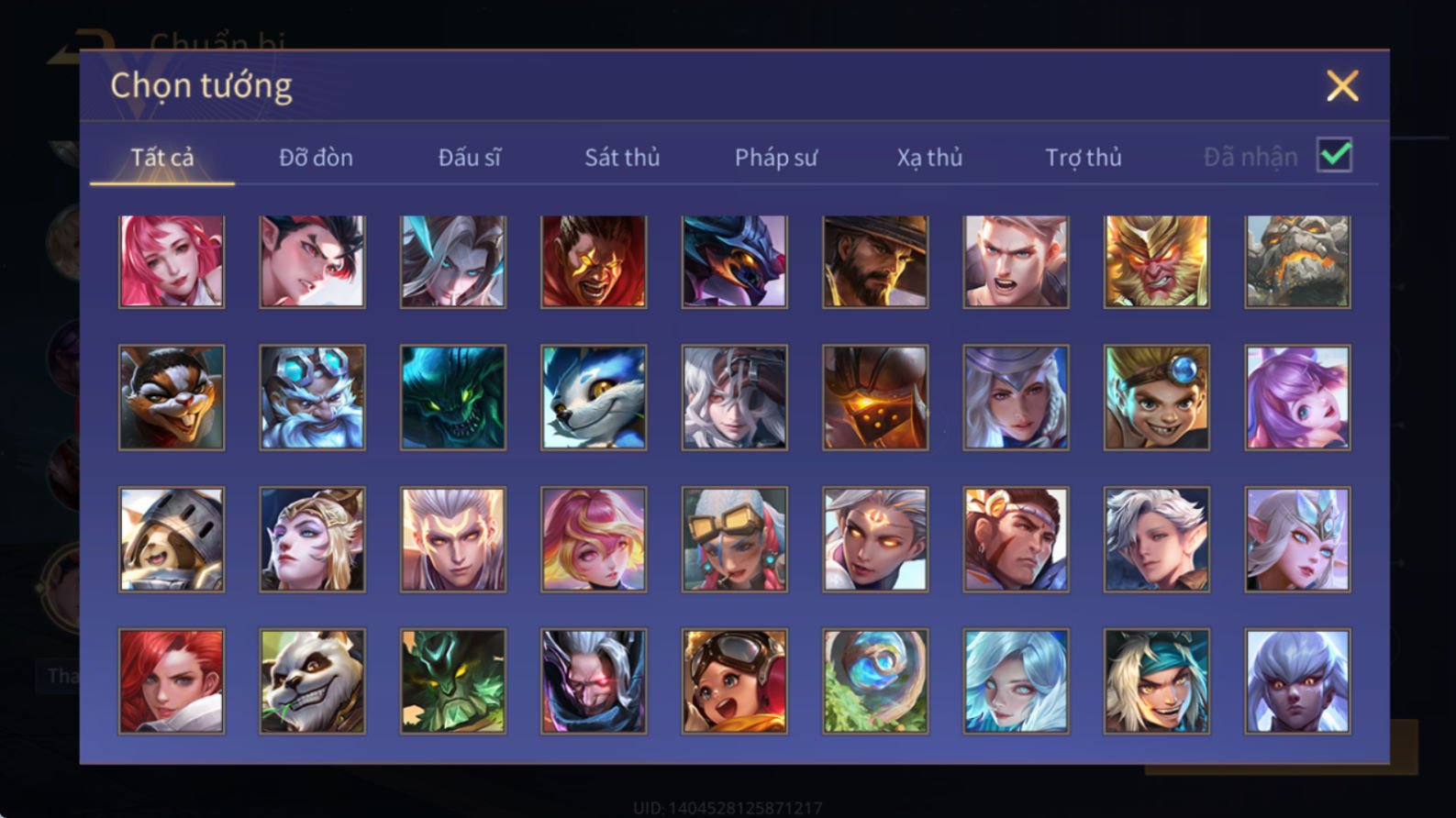Screen dimensions: 1456x818
Task: Choose the golden monkey king hero
Action: 1156,261
